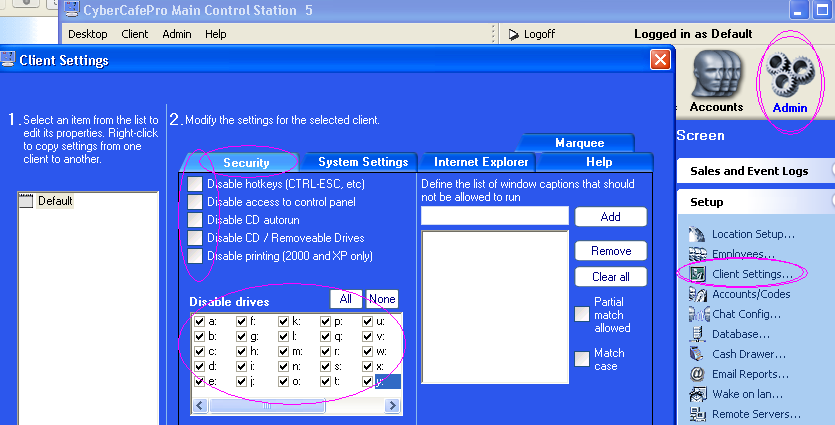Expand the Sales and Event Logs section

click(749, 171)
